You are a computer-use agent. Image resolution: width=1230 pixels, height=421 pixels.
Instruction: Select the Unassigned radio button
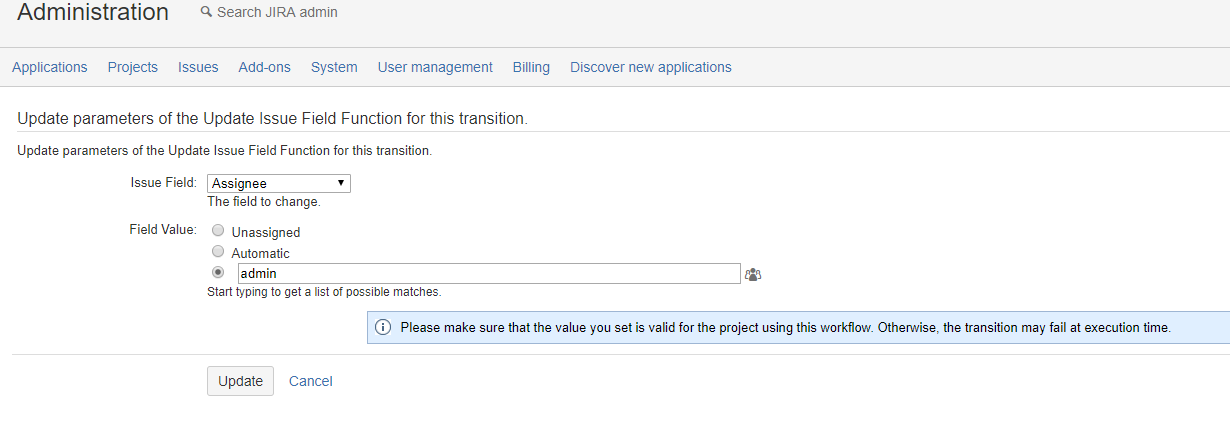[218, 231]
